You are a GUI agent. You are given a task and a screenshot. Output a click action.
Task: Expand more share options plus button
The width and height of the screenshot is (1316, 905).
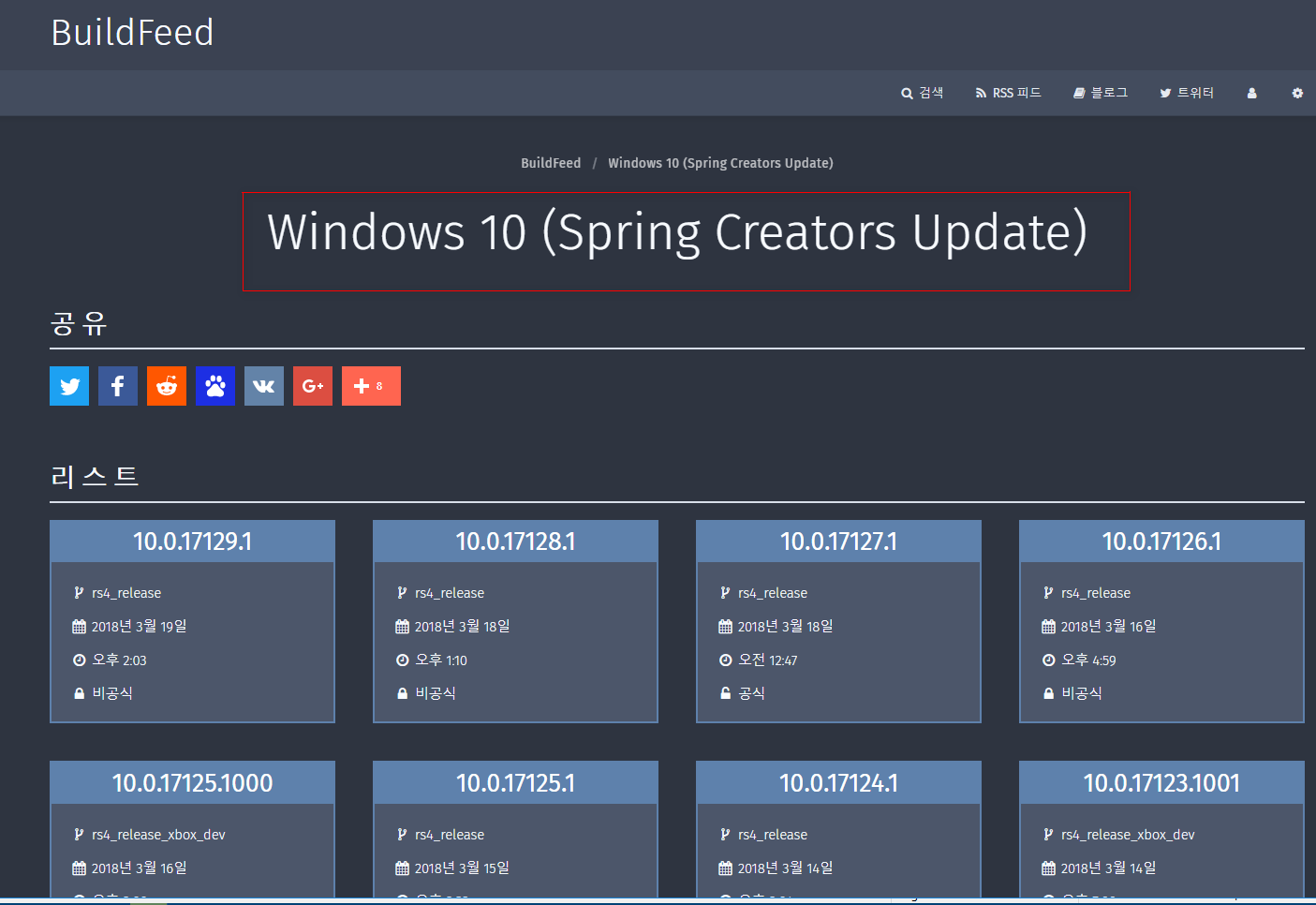pos(371,386)
